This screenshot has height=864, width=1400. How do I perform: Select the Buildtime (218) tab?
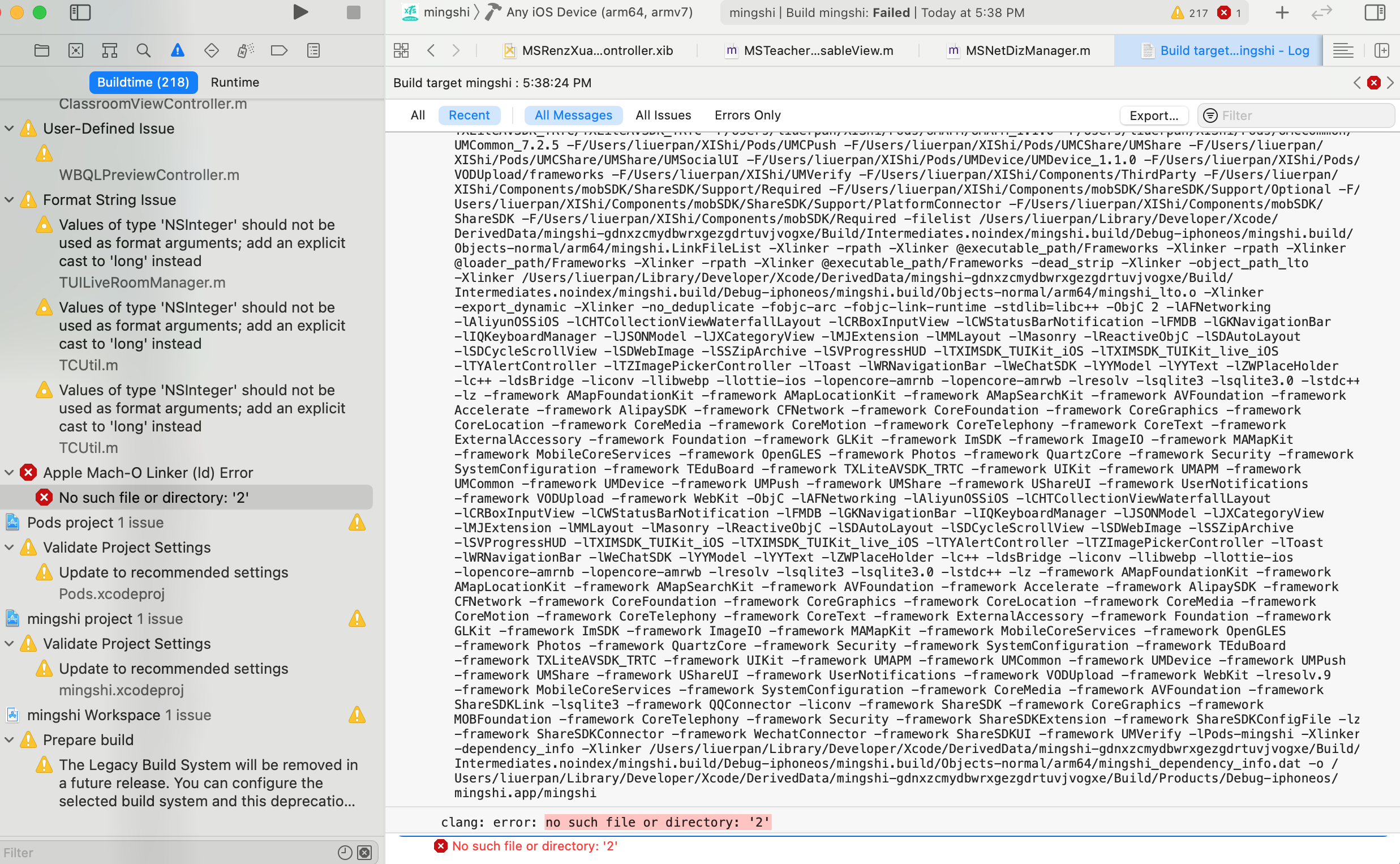143,82
